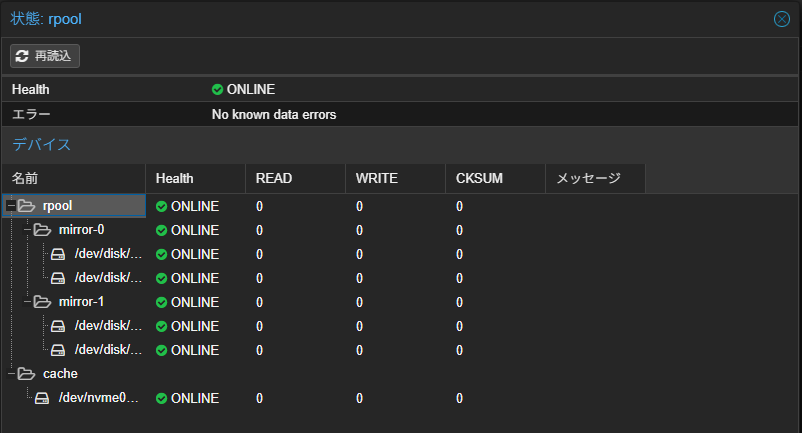Sort by the Health column header
Screen dimensions: 802x433
click(x=195, y=178)
